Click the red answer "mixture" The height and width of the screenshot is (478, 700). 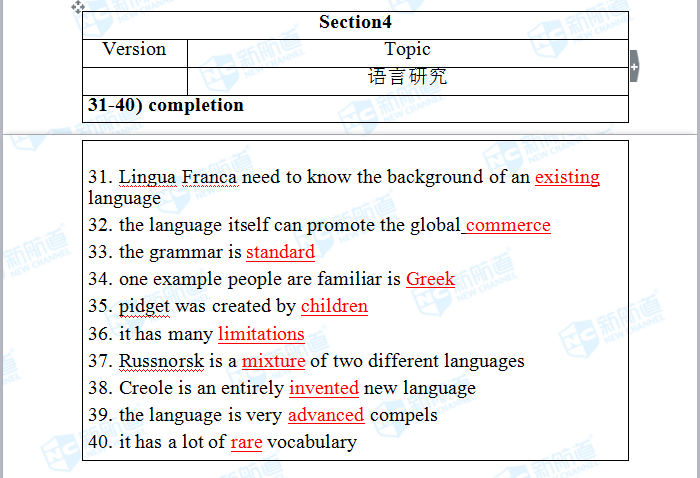[x=273, y=361]
